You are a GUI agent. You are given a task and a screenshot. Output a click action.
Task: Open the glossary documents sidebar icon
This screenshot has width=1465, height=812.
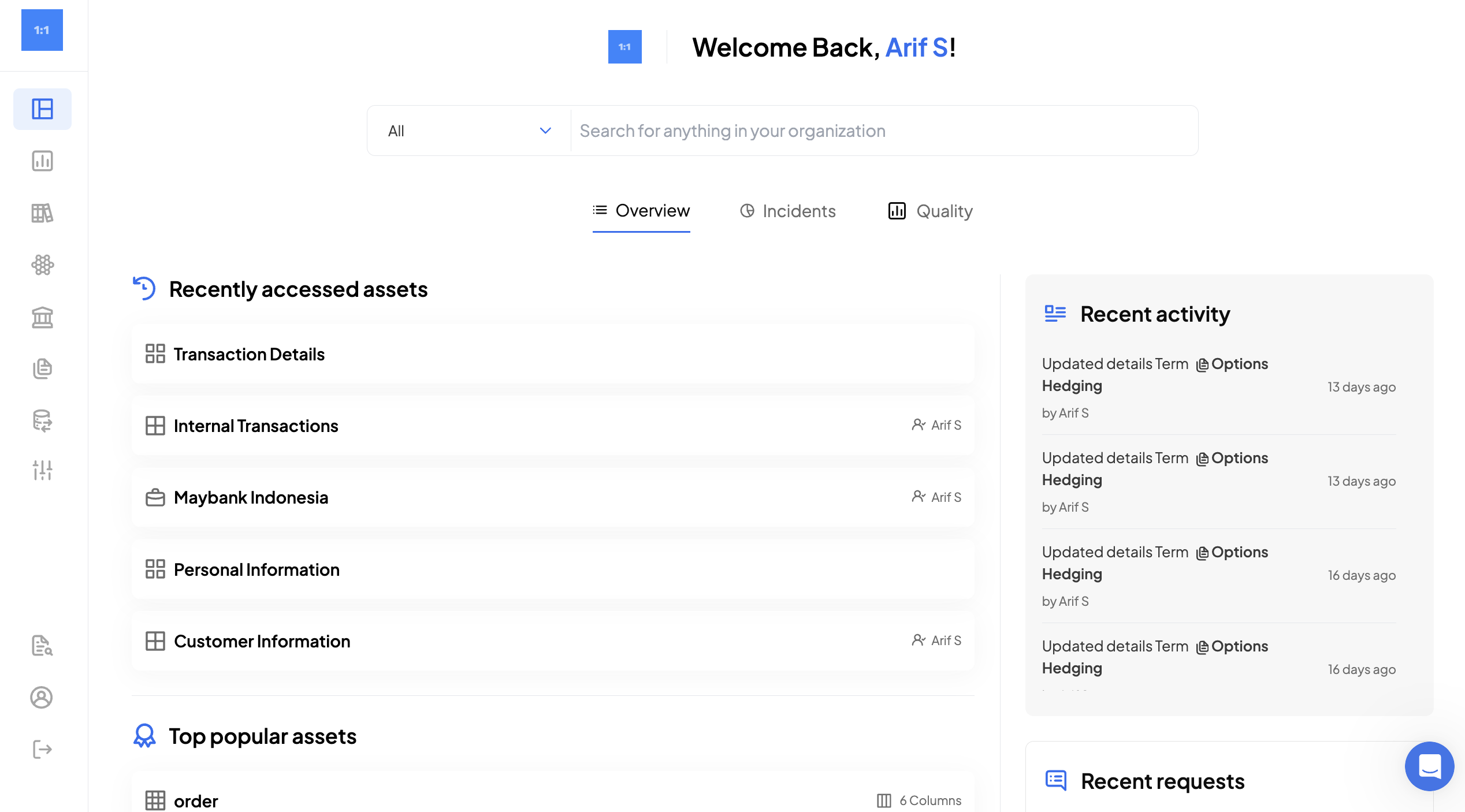[x=42, y=368]
